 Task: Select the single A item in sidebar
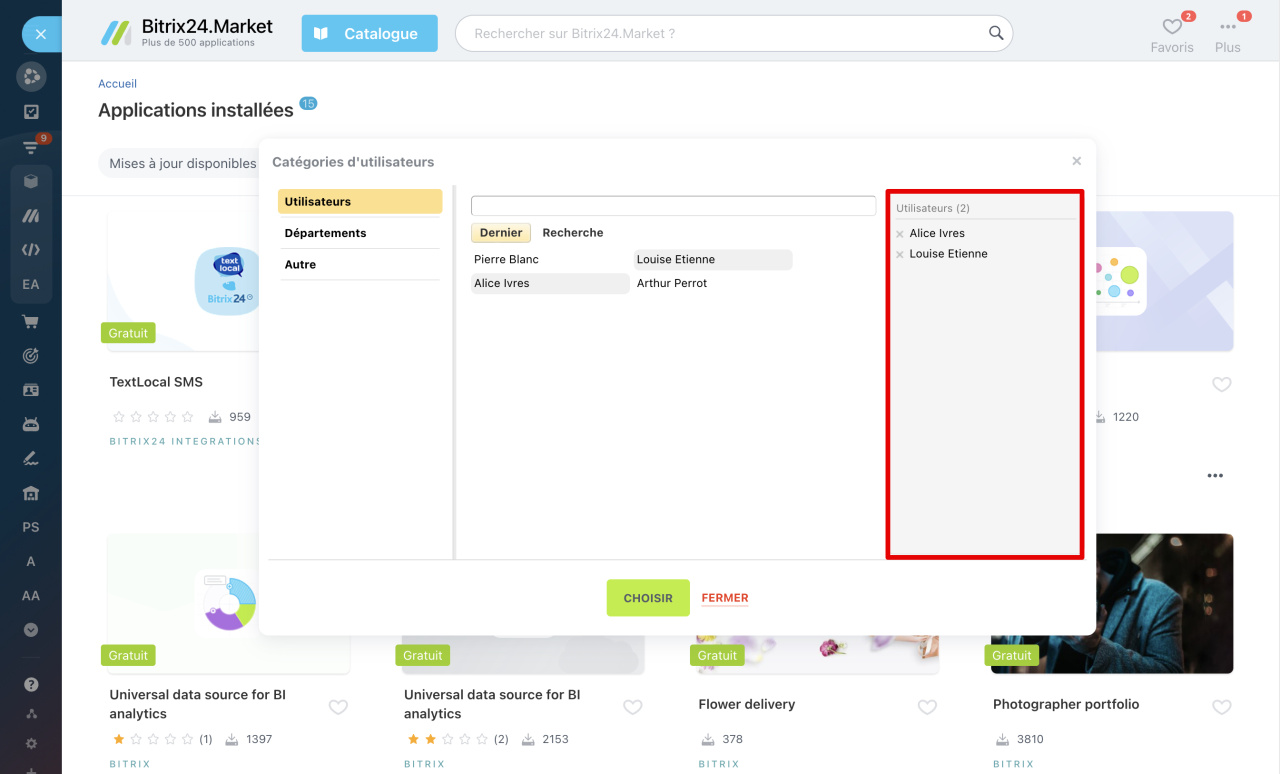pyautogui.click(x=31, y=562)
